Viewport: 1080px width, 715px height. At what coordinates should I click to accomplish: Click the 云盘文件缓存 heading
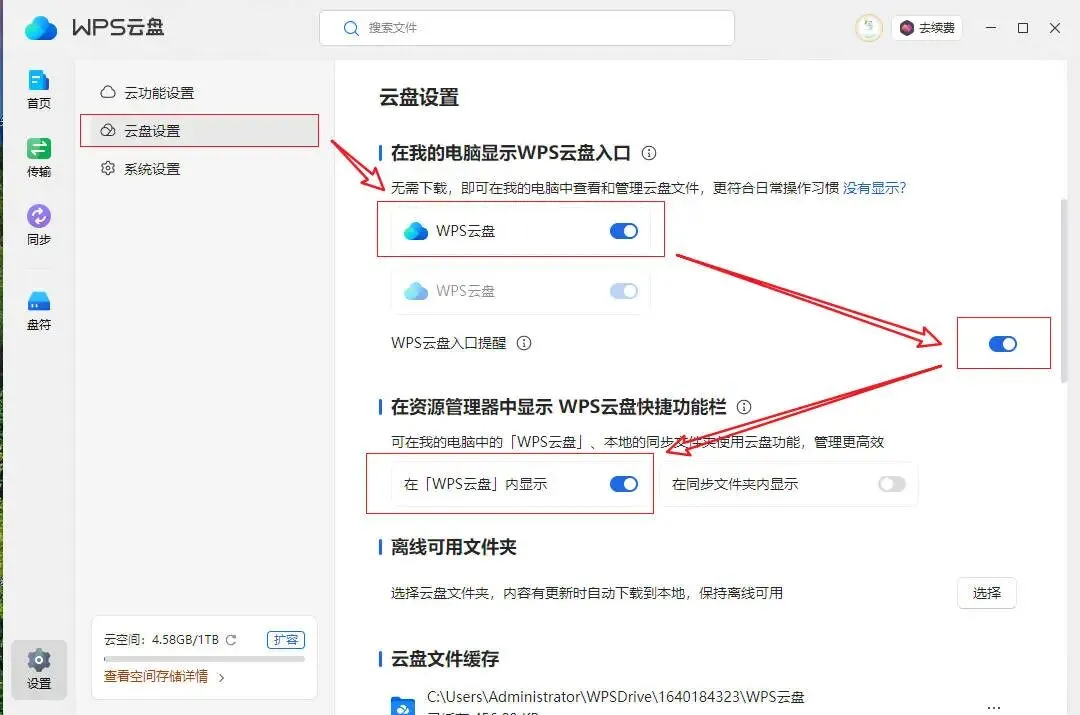click(445, 659)
